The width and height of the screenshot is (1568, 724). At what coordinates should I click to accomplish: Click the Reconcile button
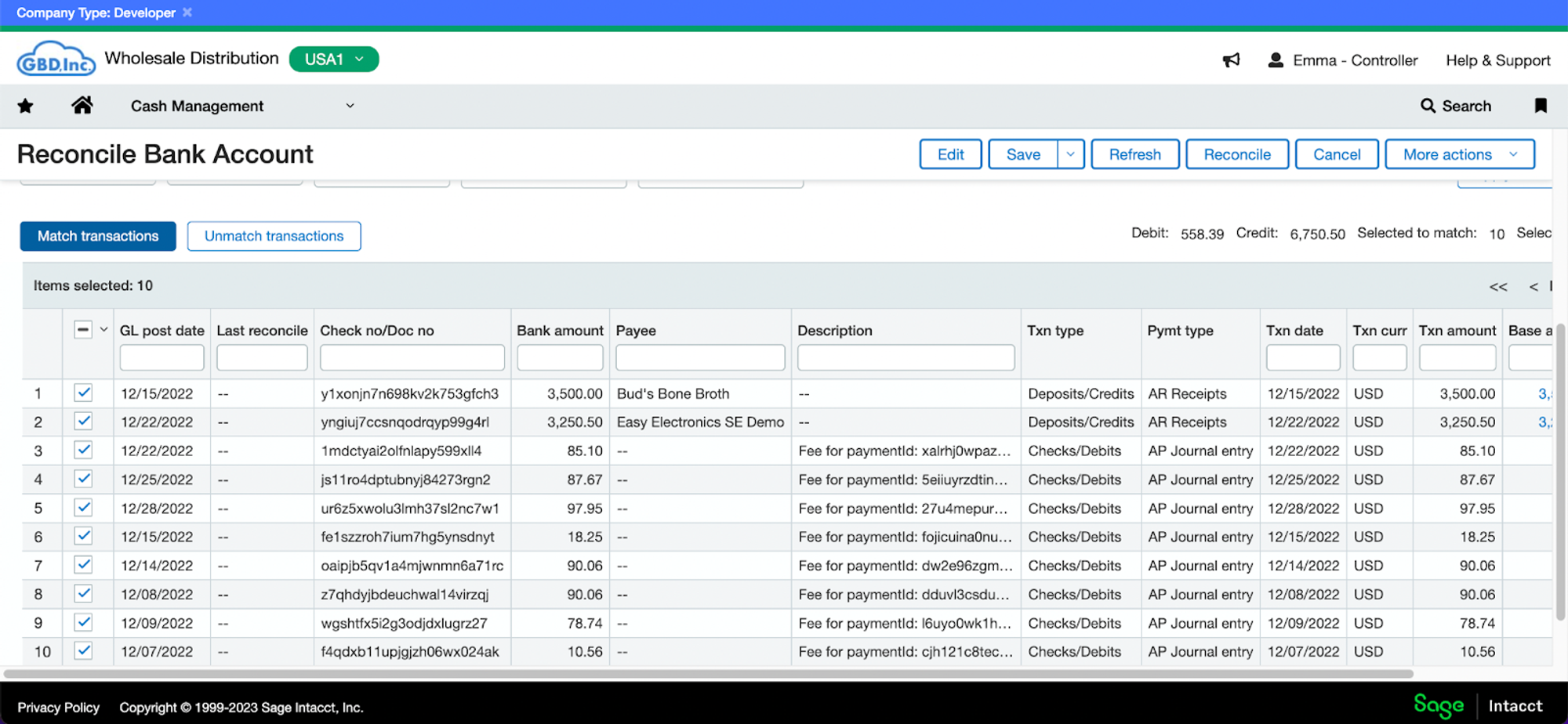(1237, 154)
